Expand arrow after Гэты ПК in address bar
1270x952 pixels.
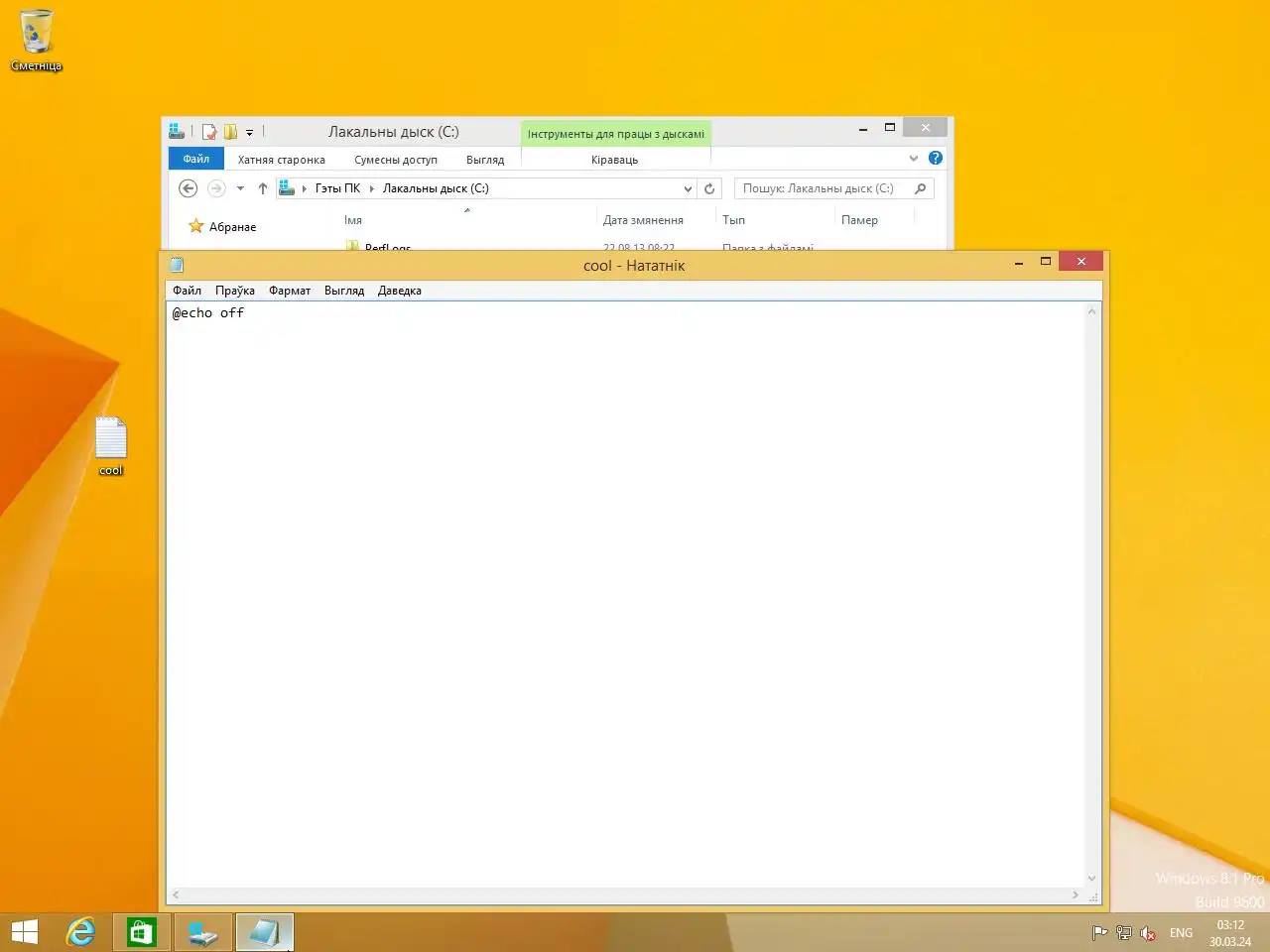coord(372,188)
